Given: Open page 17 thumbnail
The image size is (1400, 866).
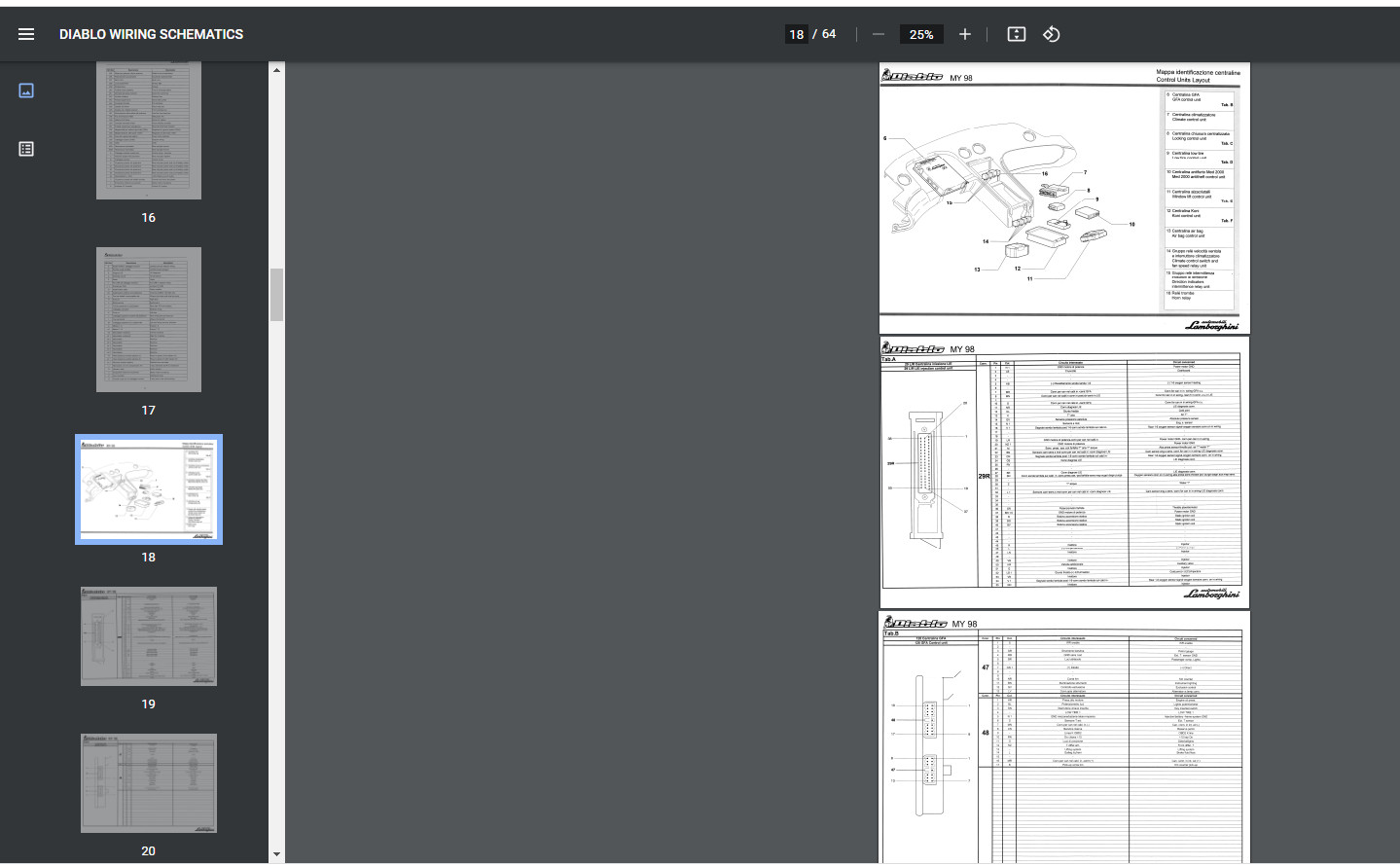Looking at the screenshot, I should [149, 319].
